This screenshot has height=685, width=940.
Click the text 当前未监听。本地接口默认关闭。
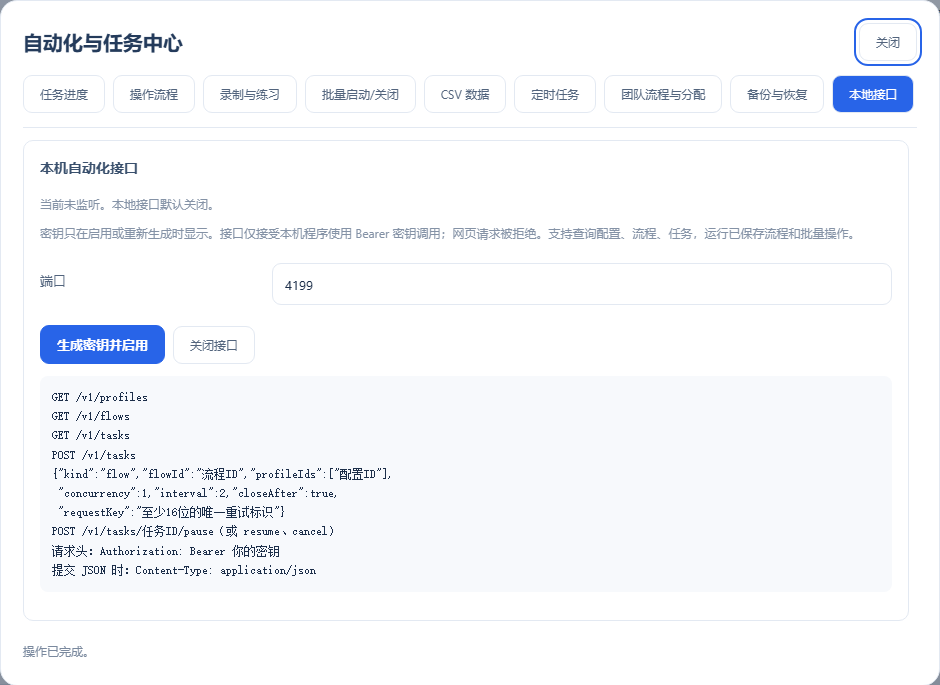coord(129,205)
